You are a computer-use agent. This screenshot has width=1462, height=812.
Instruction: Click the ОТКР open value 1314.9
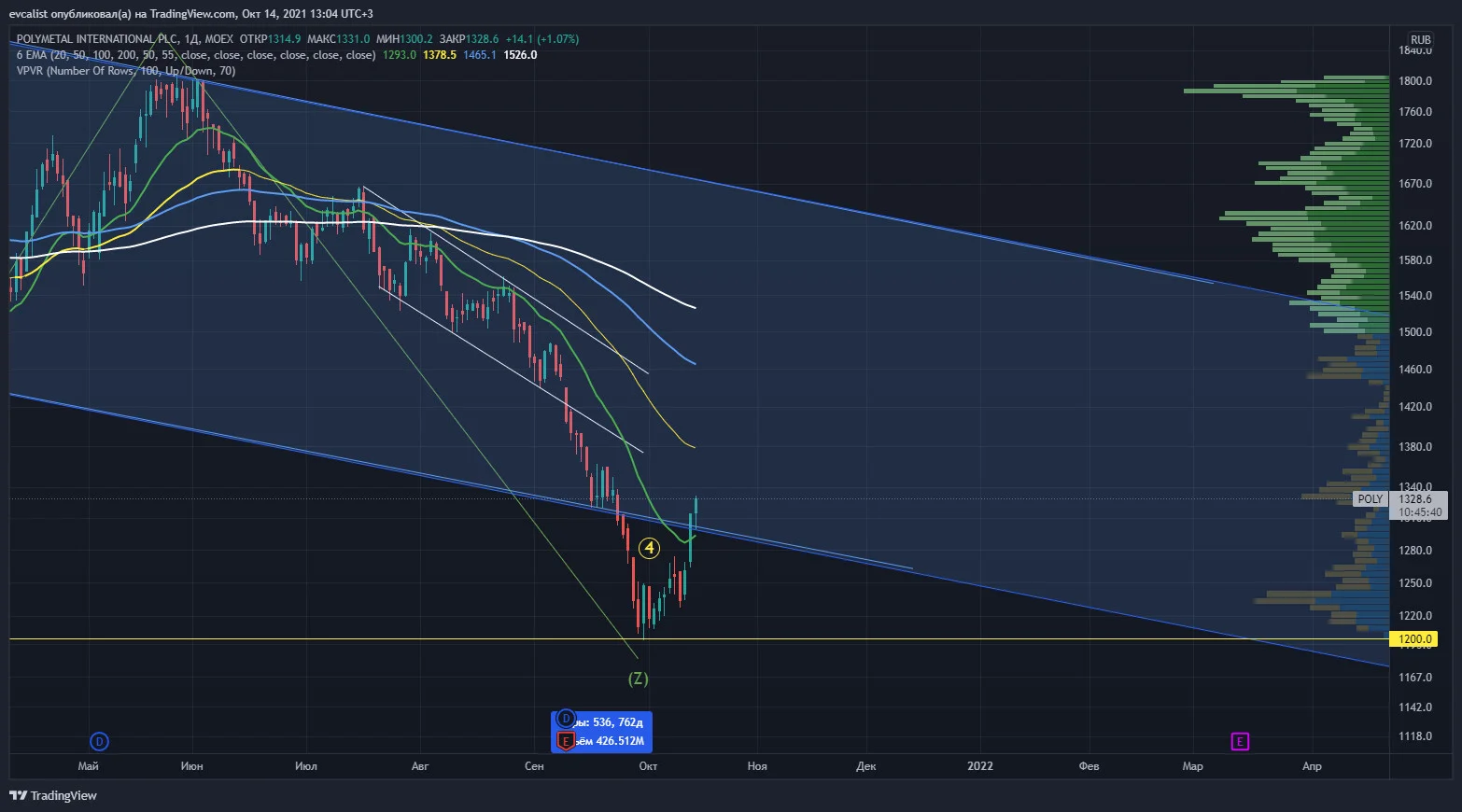tap(285, 39)
